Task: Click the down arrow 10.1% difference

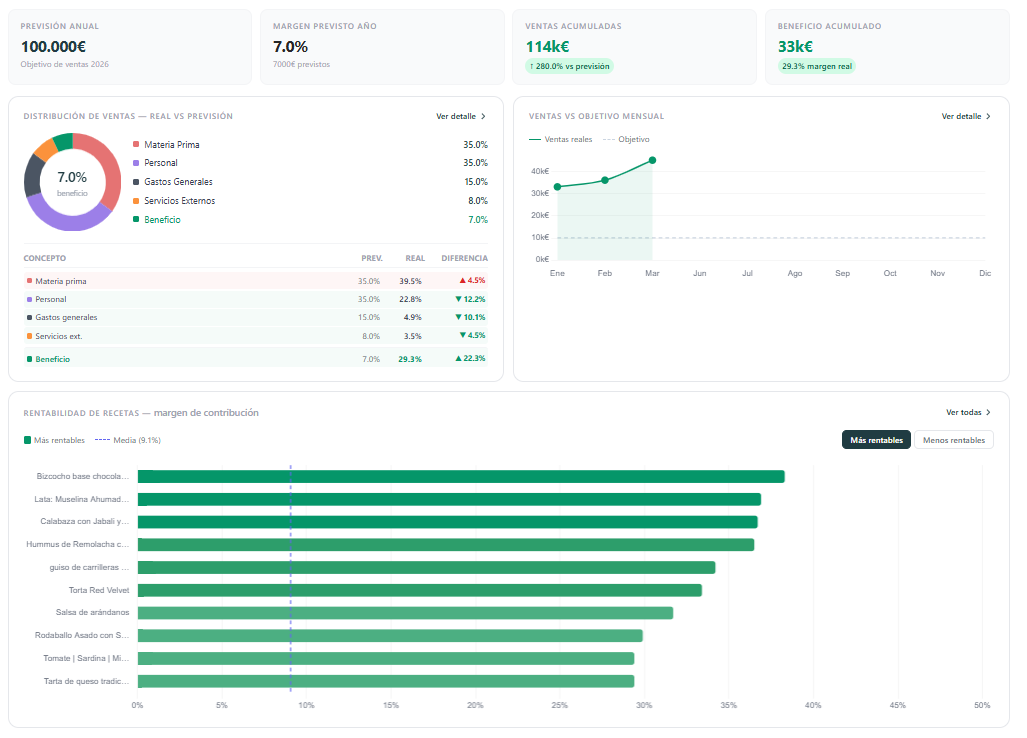Action: [x=470, y=317]
